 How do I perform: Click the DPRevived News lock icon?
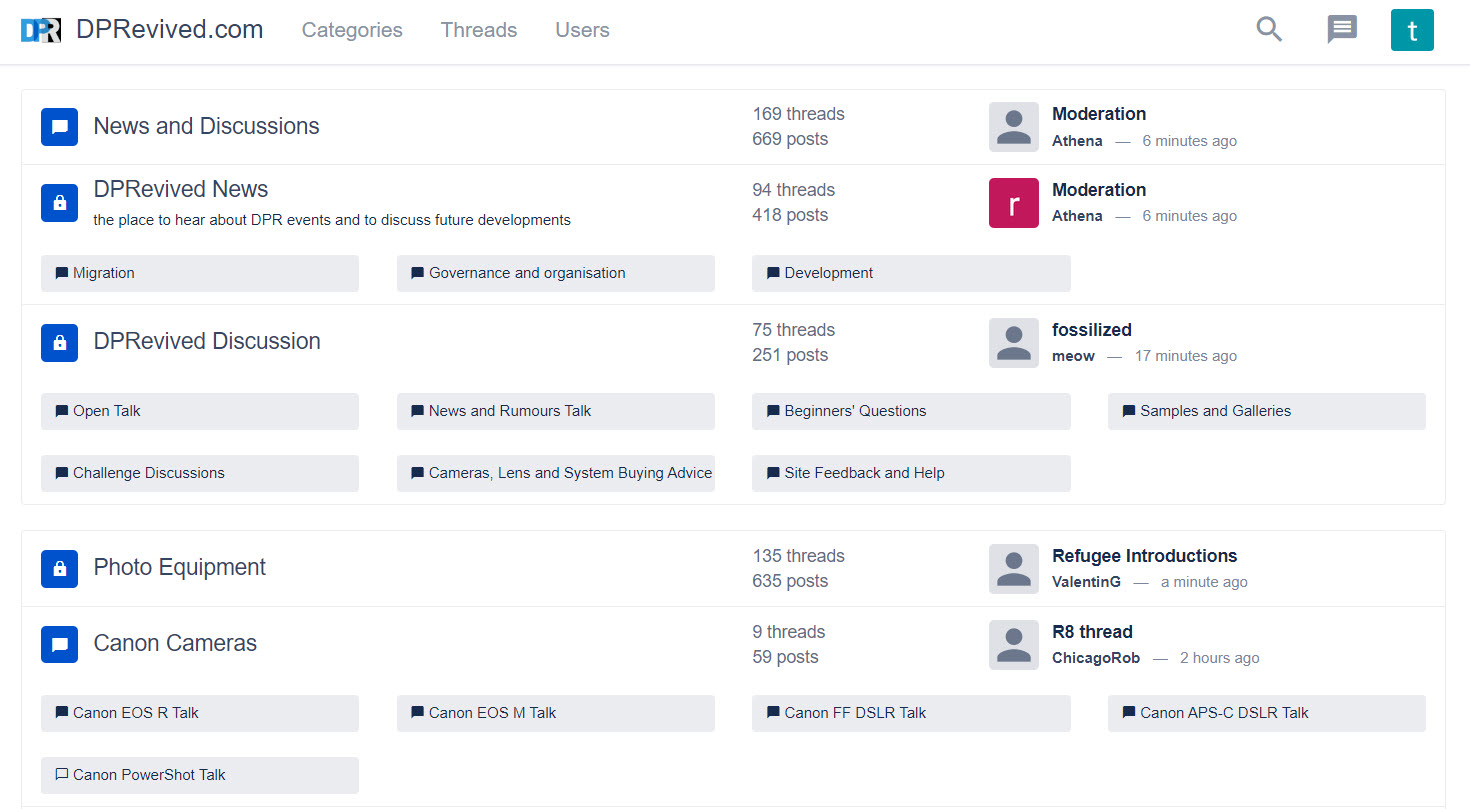59,203
